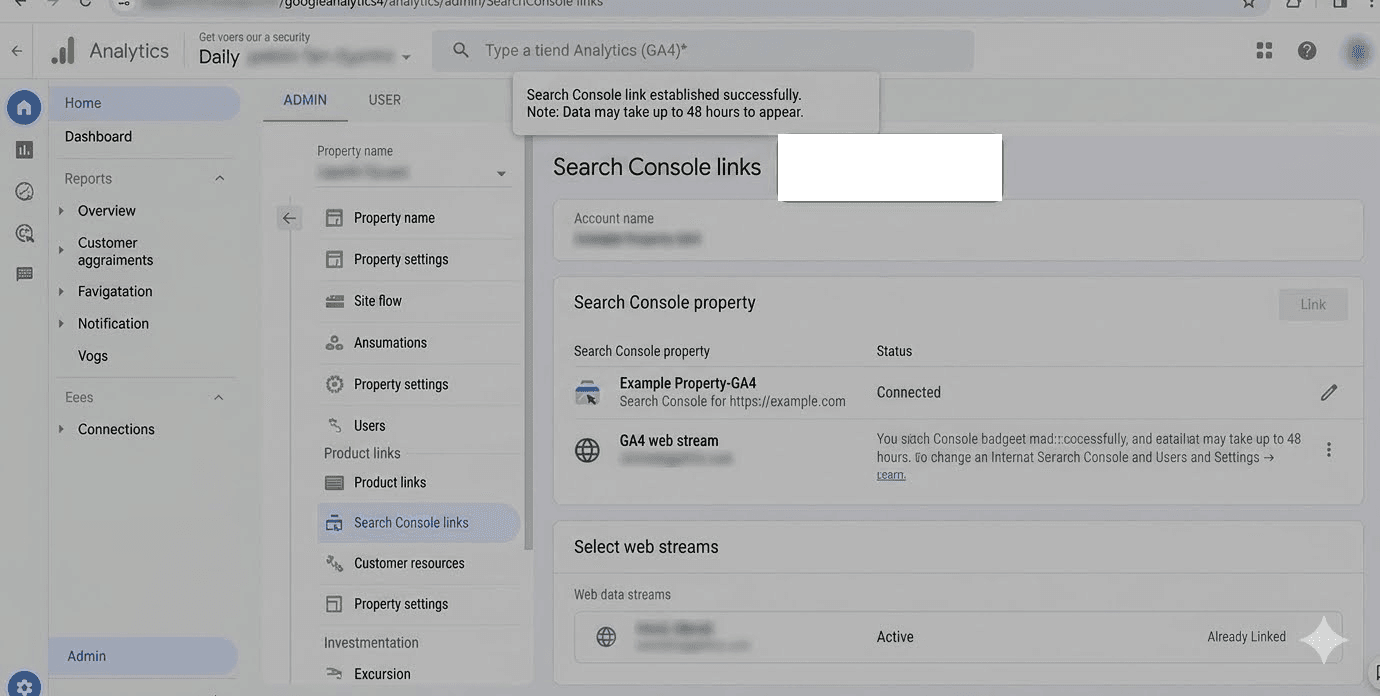Open the settings gear at bottom left
Image resolution: width=1380 pixels, height=696 pixels.
click(24, 686)
